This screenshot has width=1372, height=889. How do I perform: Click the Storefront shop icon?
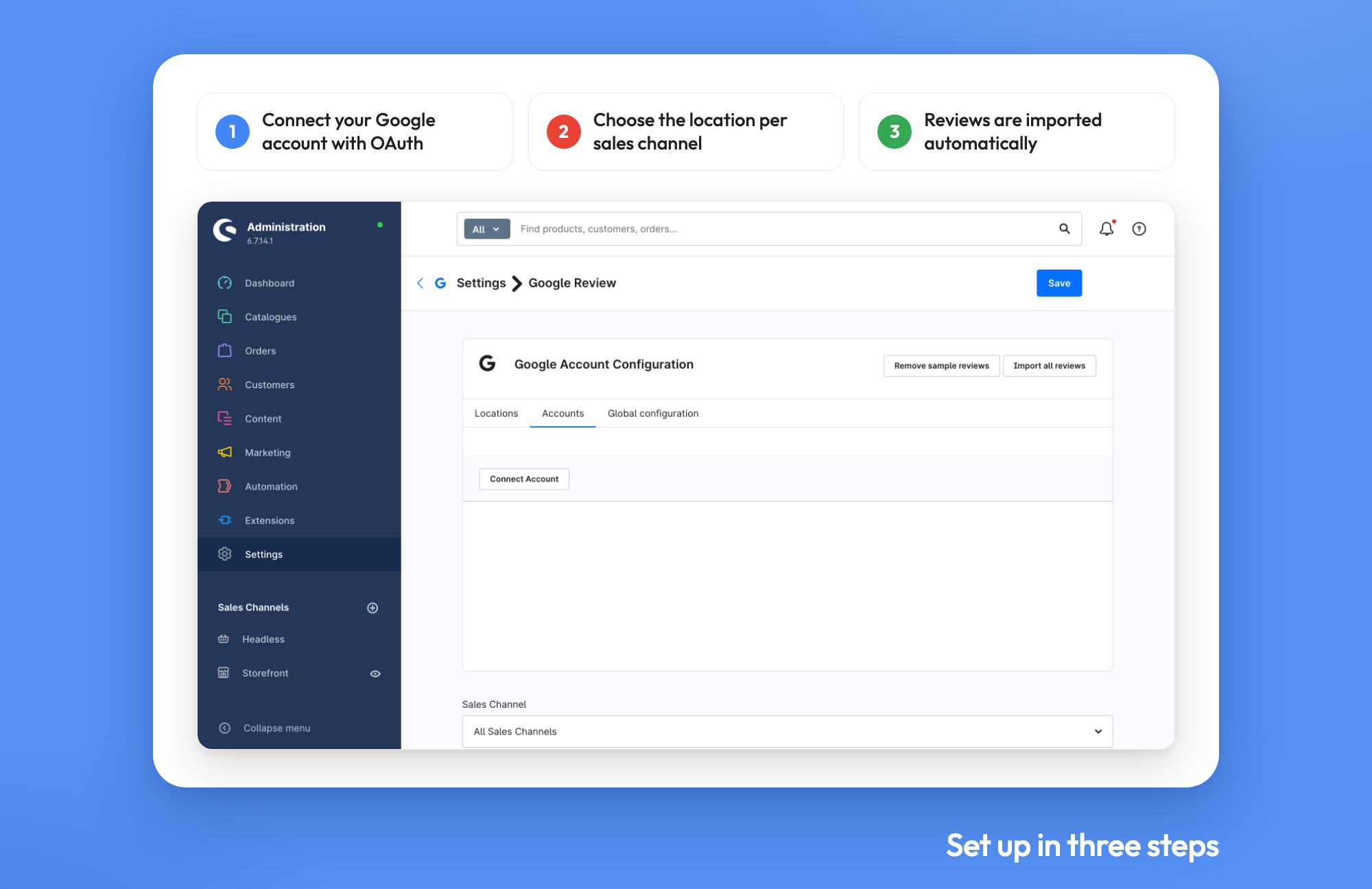224,673
